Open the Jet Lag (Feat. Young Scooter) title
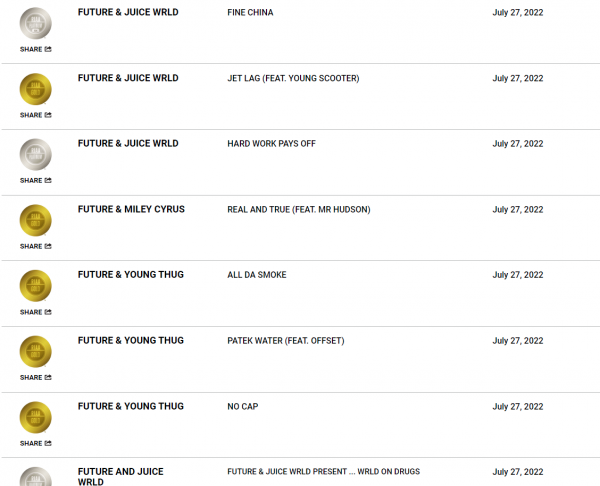This screenshot has width=600, height=486. [x=293, y=78]
